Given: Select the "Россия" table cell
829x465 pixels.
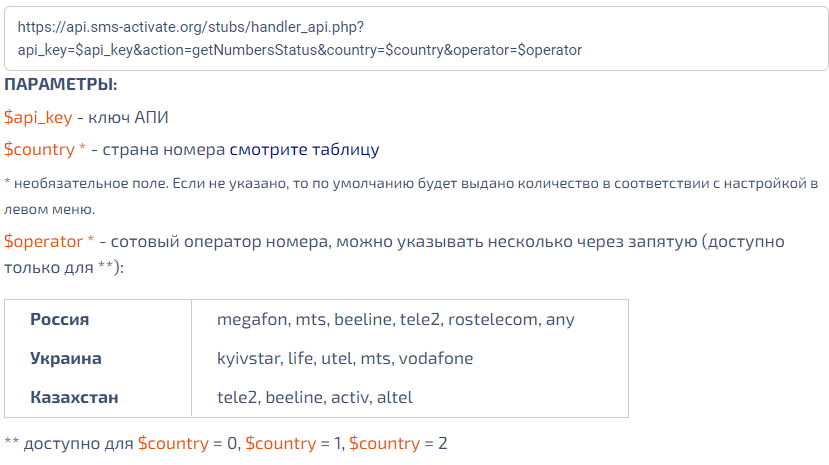Looking at the screenshot, I should (x=60, y=320).
